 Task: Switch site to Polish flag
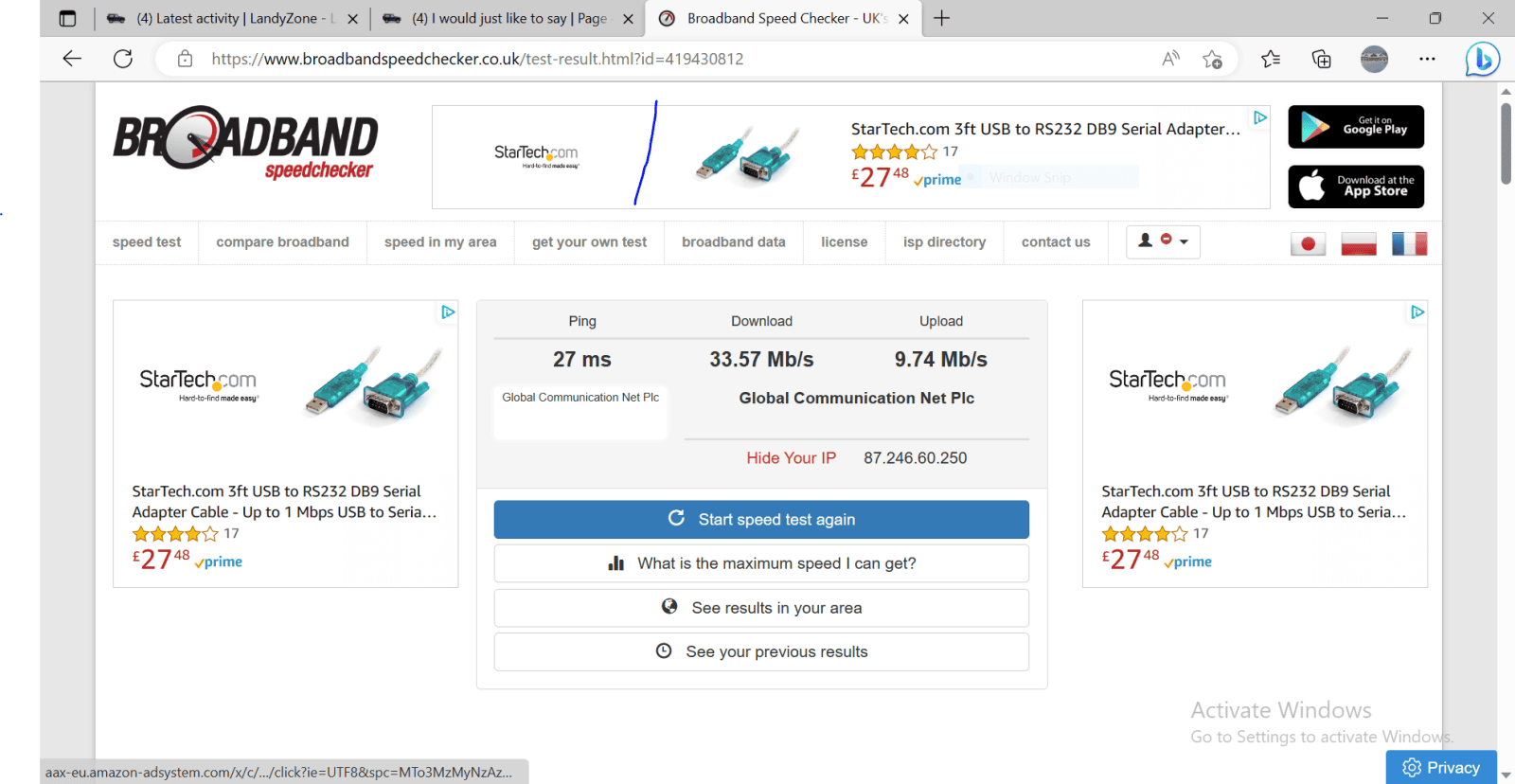tap(1359, 243)
